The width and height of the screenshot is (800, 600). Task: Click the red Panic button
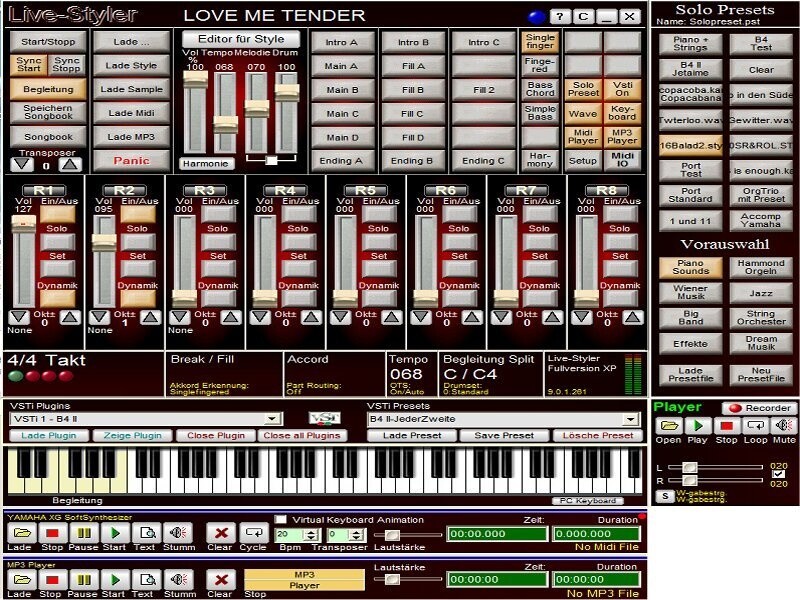coord(131,161)
